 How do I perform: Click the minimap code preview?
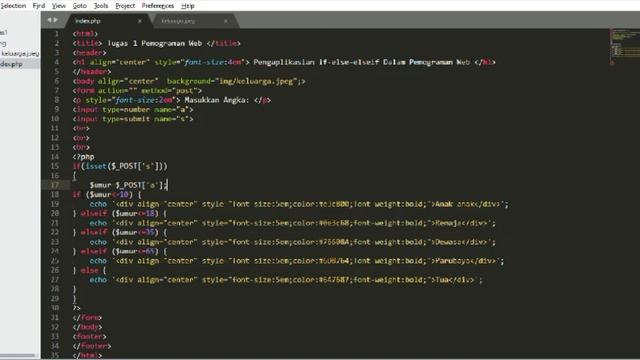(624, 47)
